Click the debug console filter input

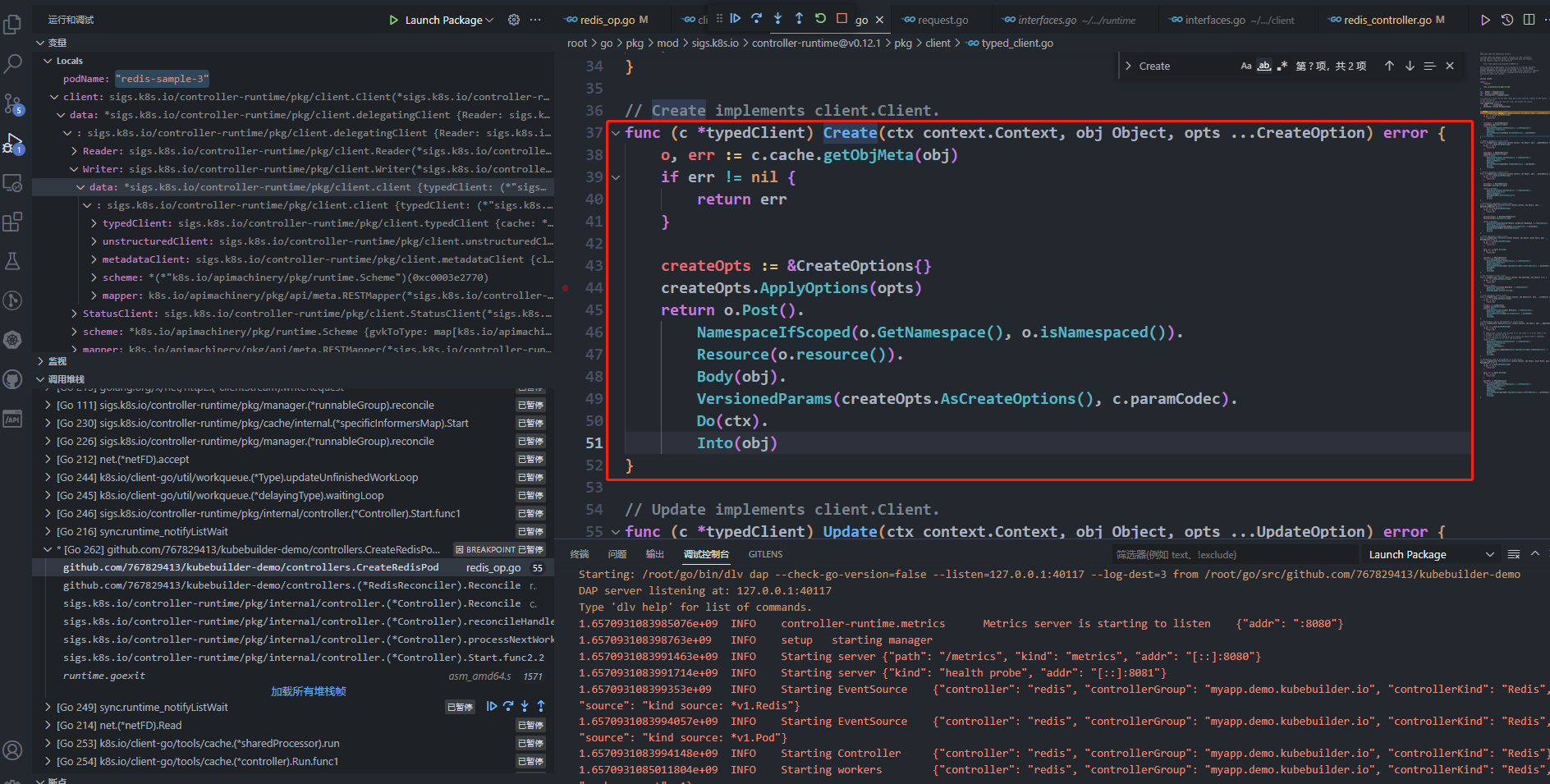coord(1234,554)
